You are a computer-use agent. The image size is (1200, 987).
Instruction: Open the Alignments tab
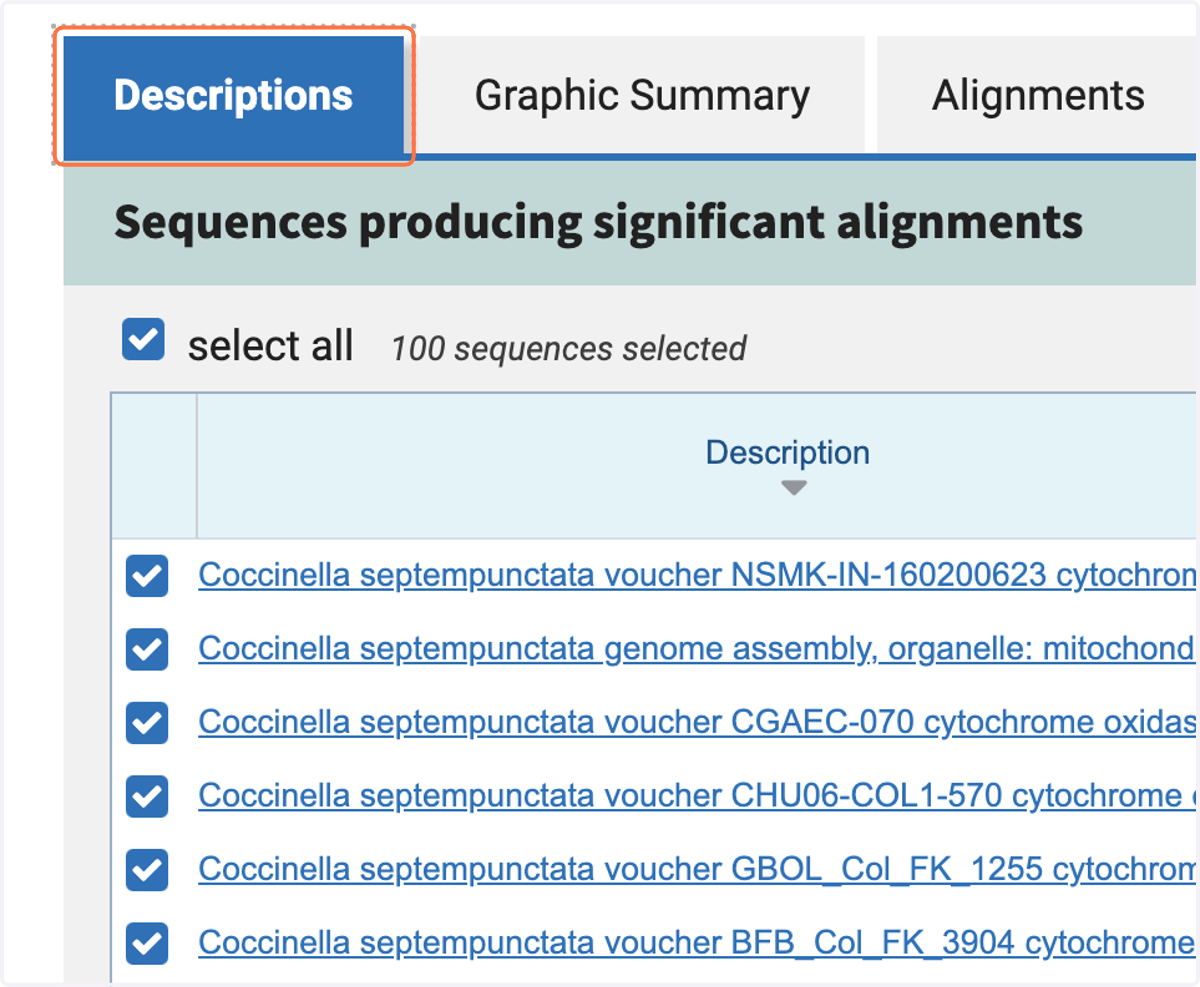coord(1038,96)
